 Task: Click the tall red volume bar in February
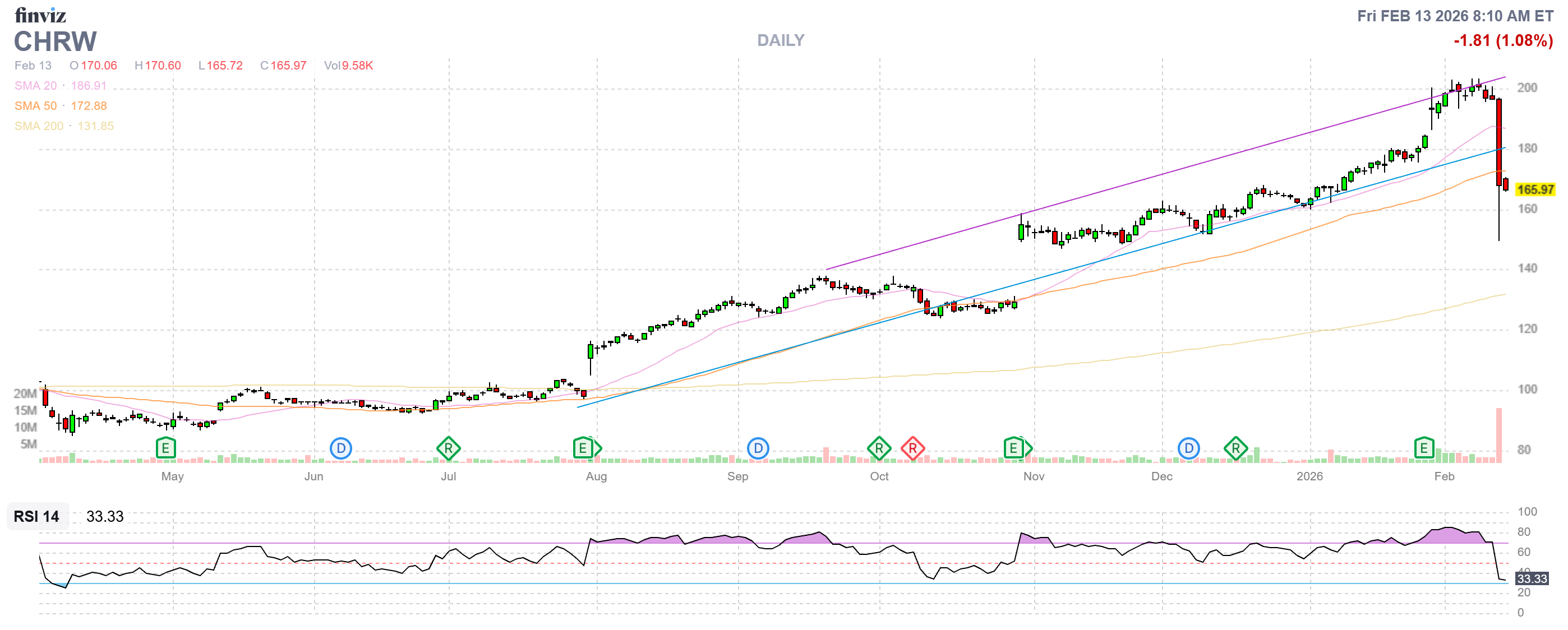click(1498, 435)
